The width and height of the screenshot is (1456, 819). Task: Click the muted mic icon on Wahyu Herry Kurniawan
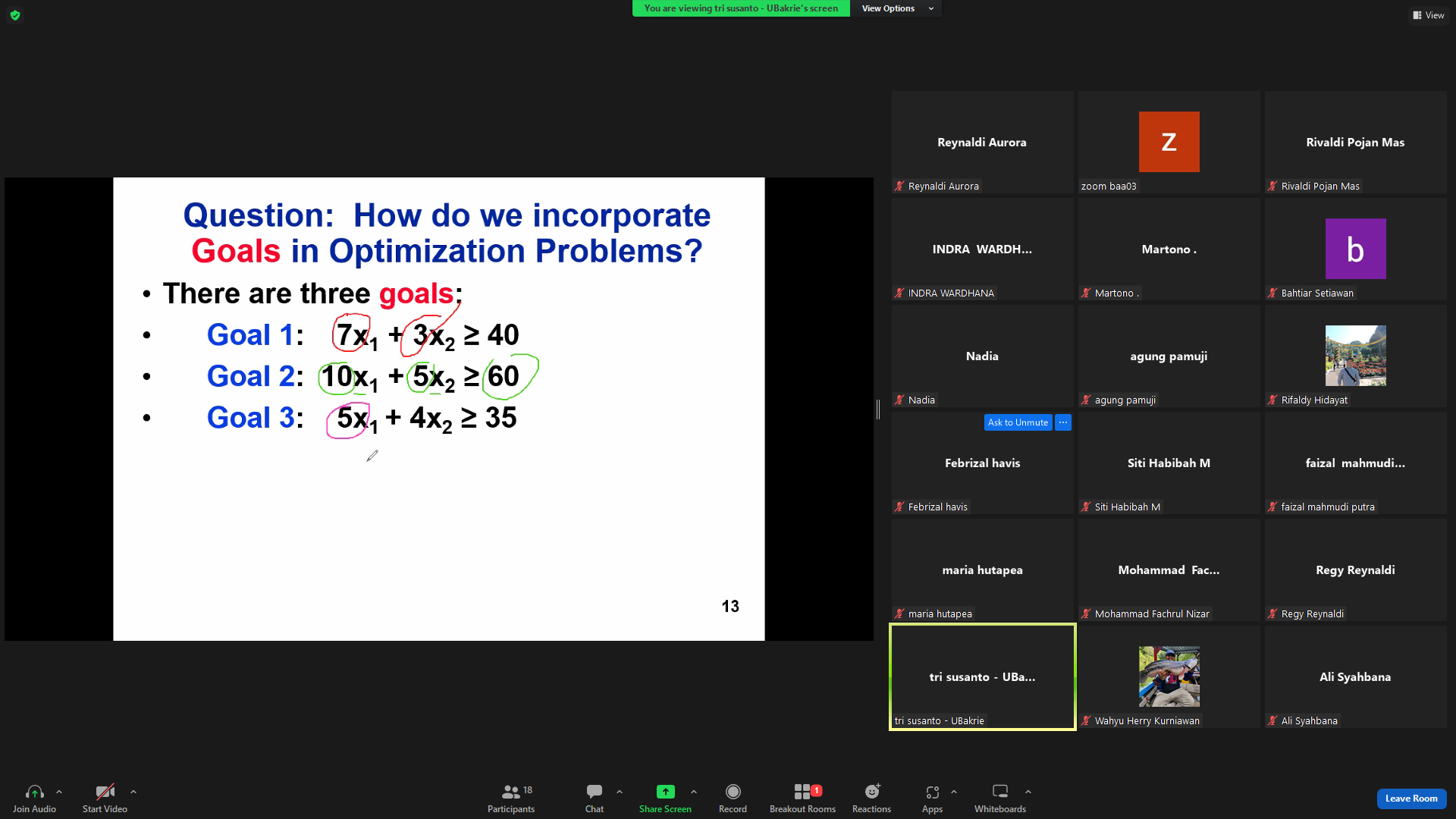tap(1086, 720)
